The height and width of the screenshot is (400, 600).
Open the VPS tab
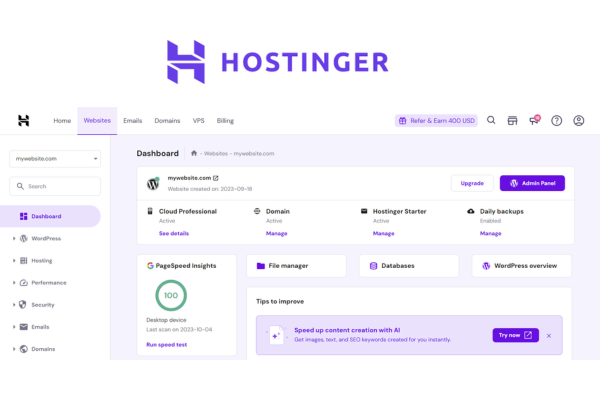pyautogui.click(x=198, y=121)
